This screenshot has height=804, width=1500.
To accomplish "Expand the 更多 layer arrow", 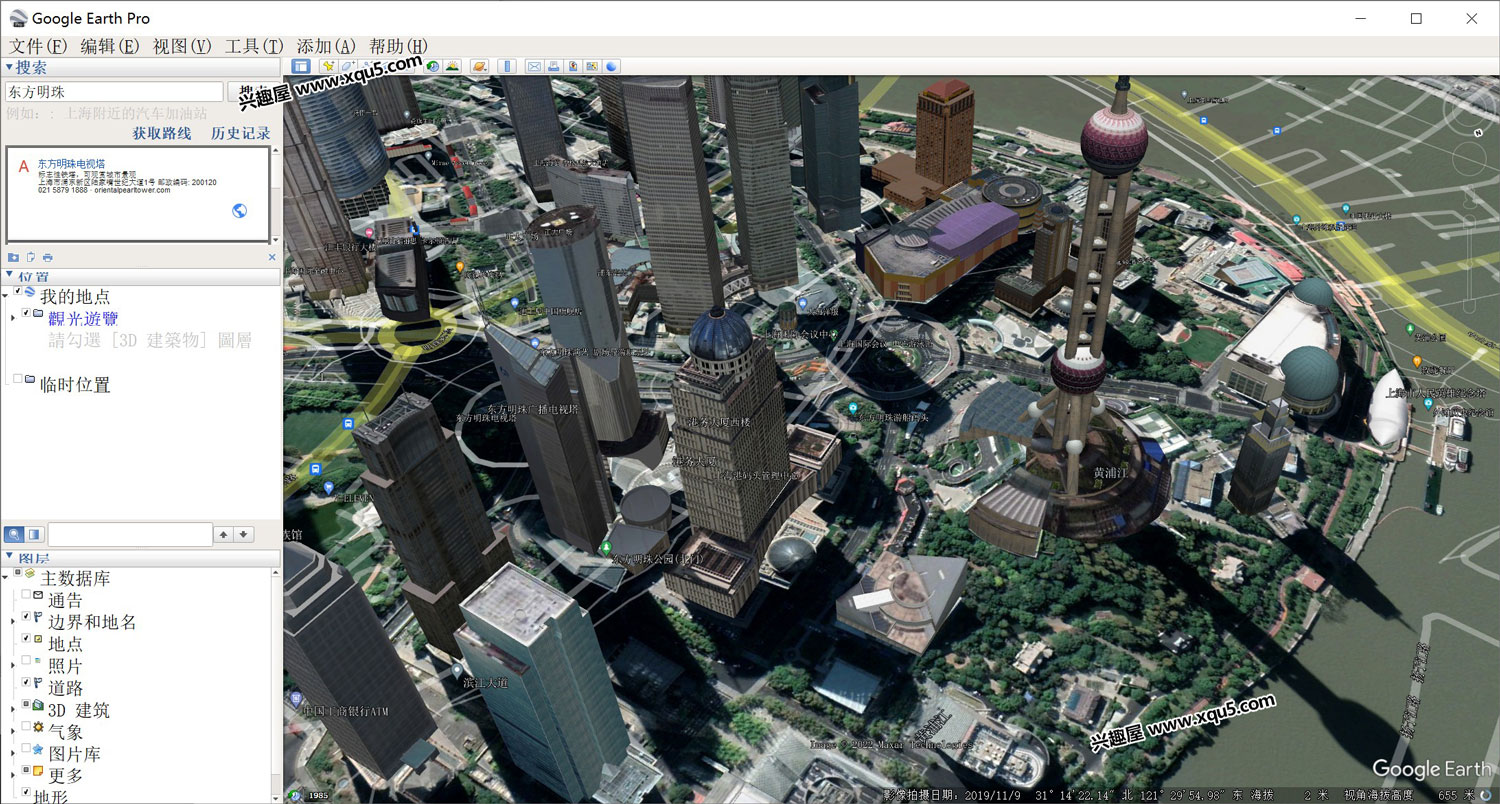I will [x=12, y=774].
